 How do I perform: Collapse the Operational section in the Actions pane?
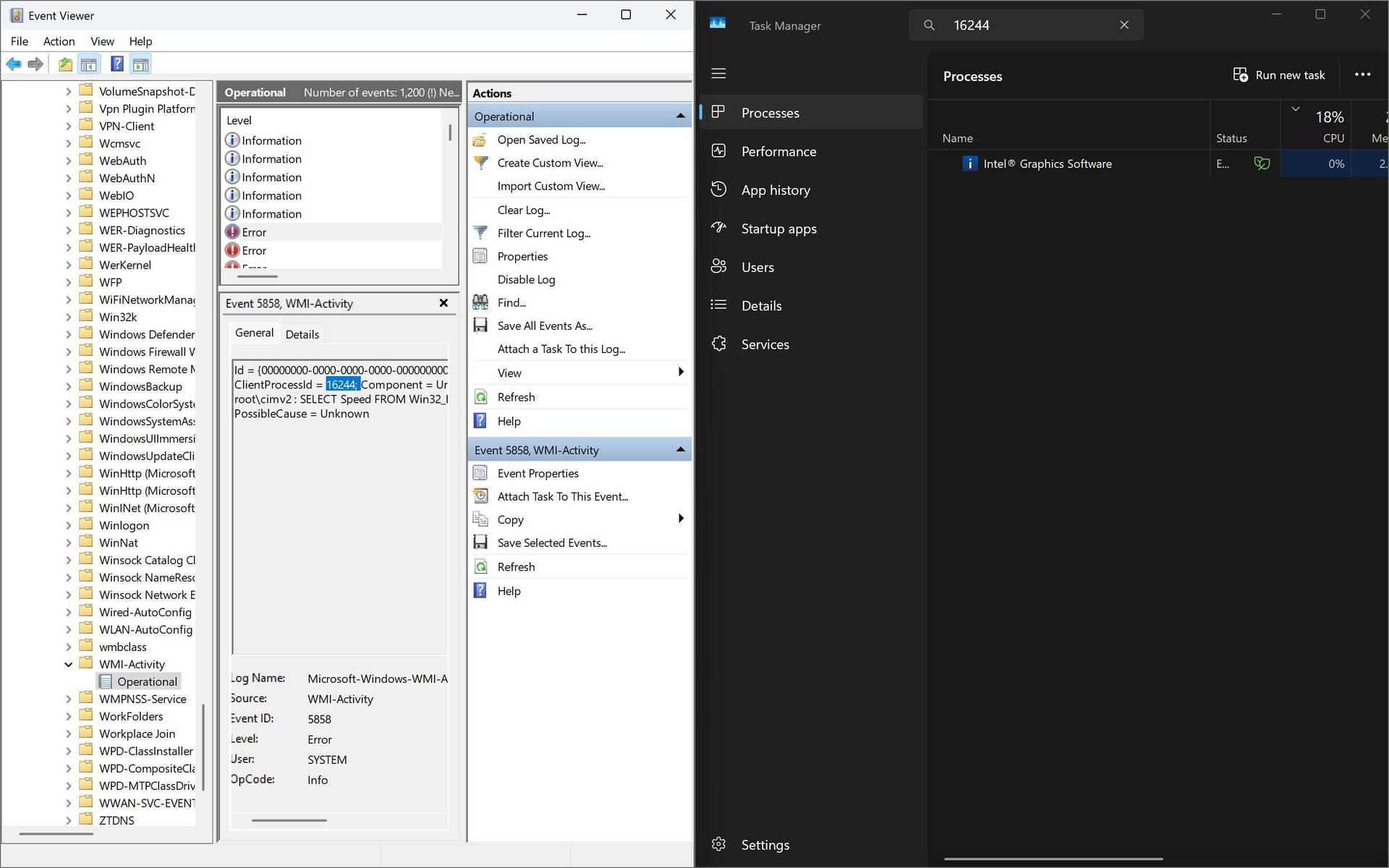point(680,116)
